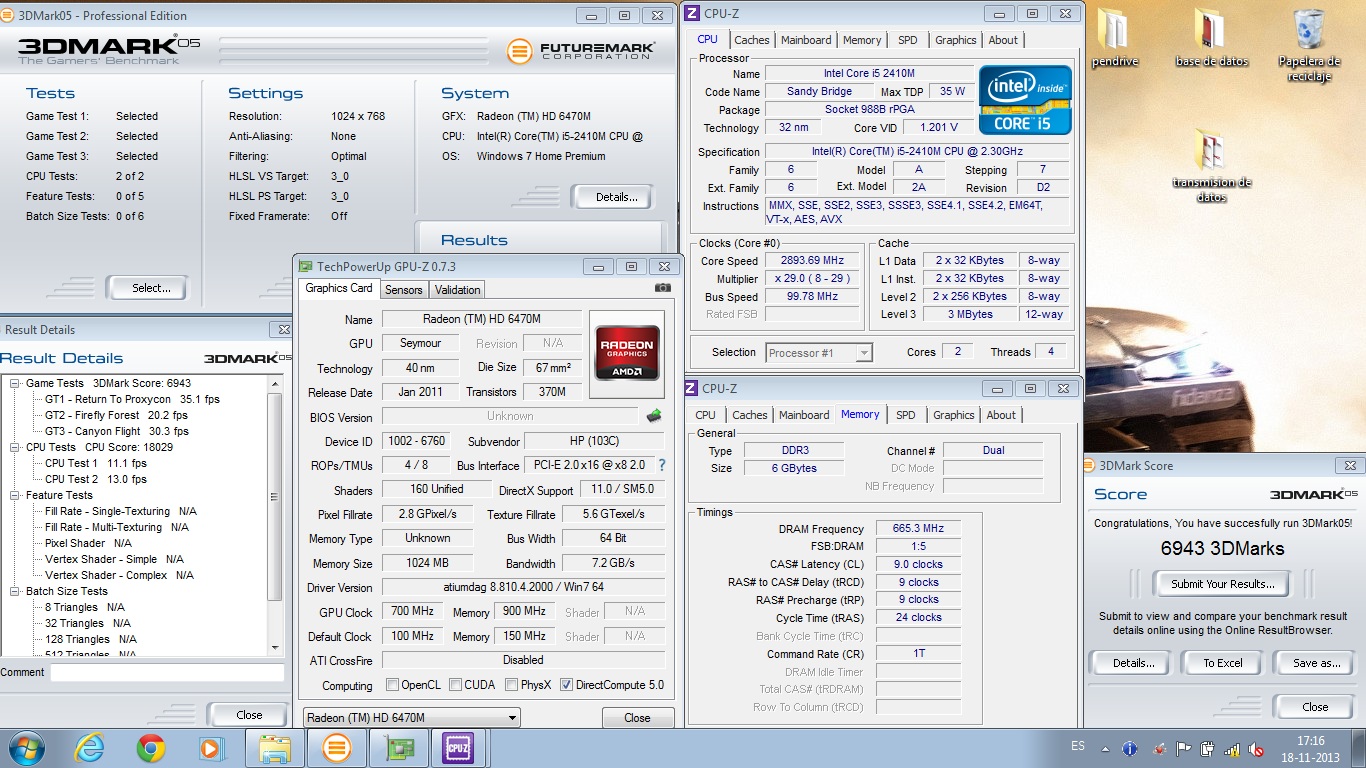Select GT1 - Return To Proxycon row
Screen dimensions: 1366x768
point(132,399)
